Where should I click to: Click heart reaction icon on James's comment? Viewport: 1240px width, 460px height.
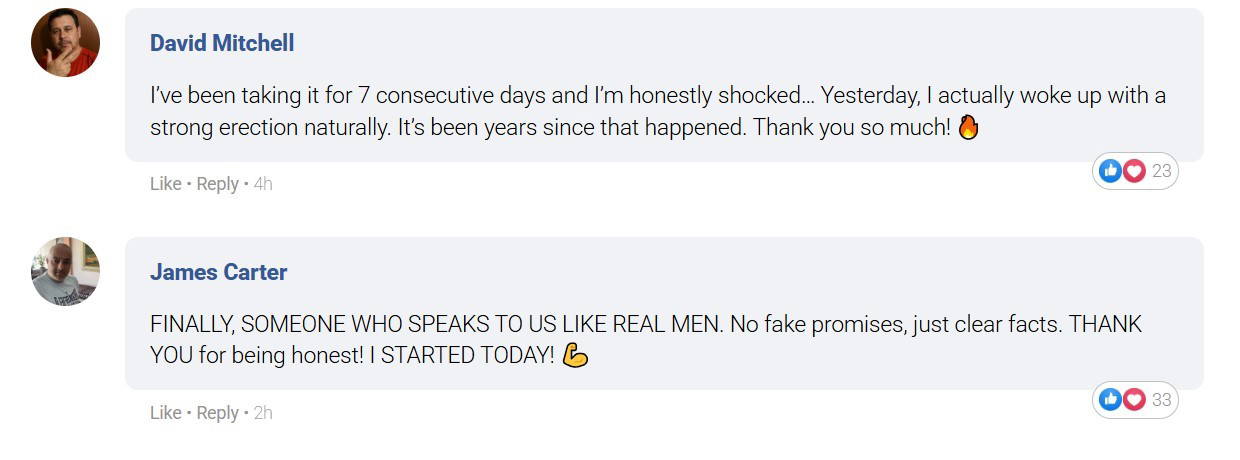1133,400
